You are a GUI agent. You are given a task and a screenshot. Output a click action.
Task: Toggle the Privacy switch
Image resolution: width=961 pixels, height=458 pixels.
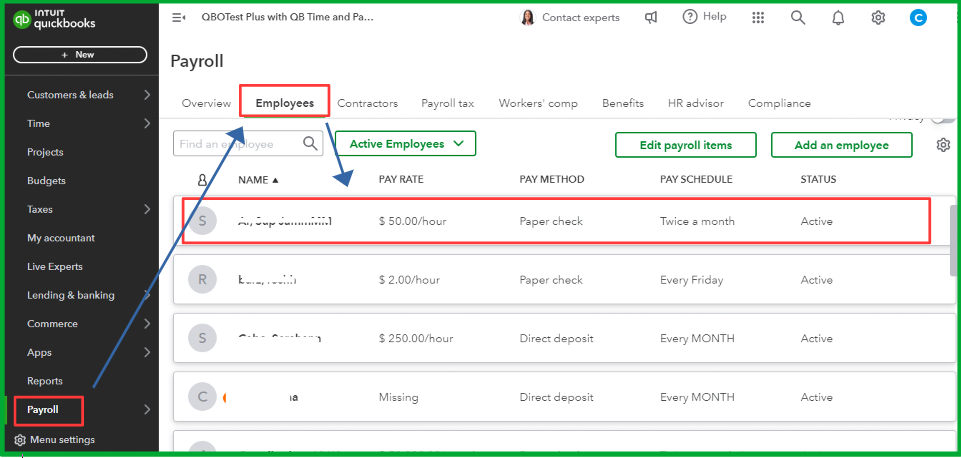coord(943,119)
